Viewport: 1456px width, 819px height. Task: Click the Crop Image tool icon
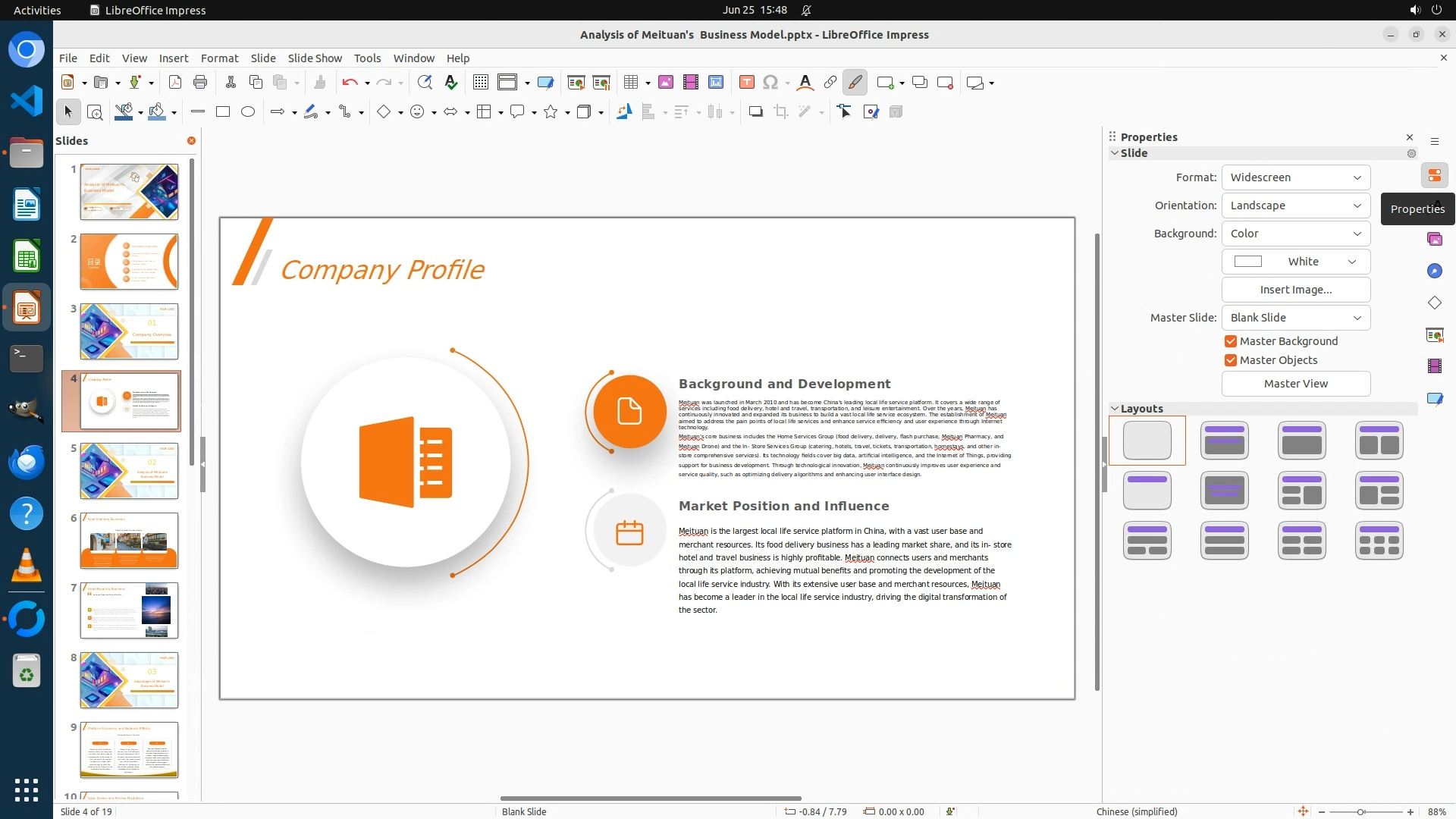pos(781,112)
